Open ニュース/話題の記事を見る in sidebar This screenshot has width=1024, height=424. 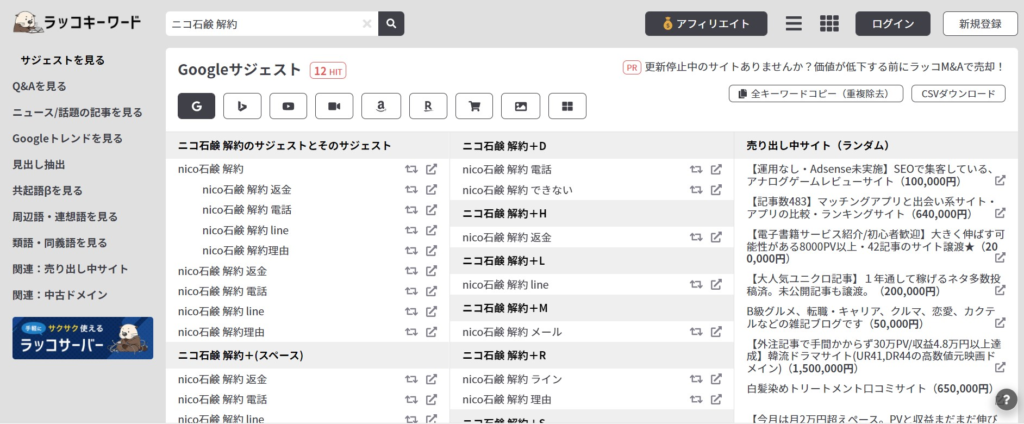click(x=77, y=112)
